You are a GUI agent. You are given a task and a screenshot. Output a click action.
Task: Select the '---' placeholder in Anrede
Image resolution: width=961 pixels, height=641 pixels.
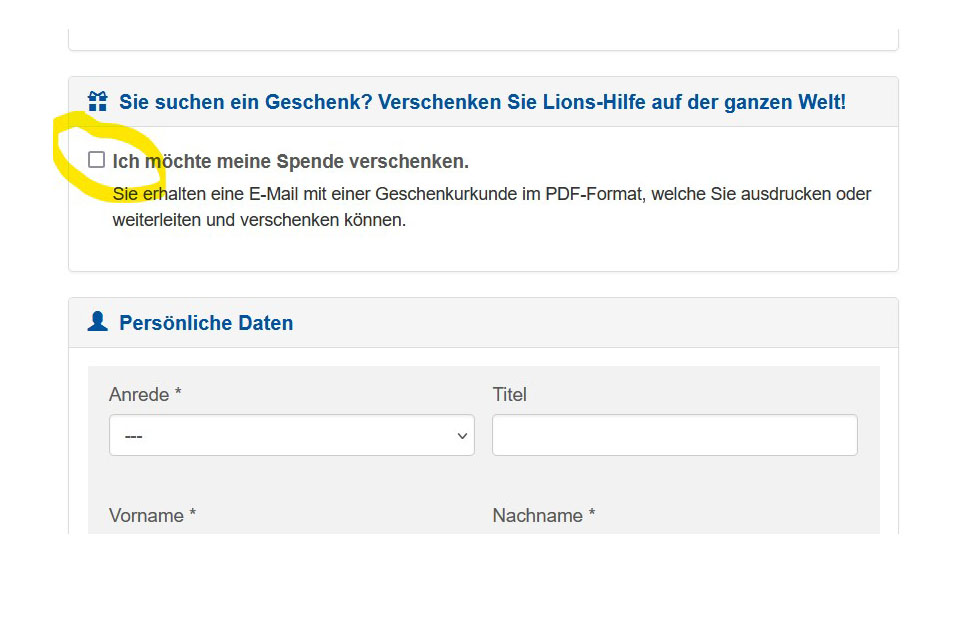(x=134, y=436)
